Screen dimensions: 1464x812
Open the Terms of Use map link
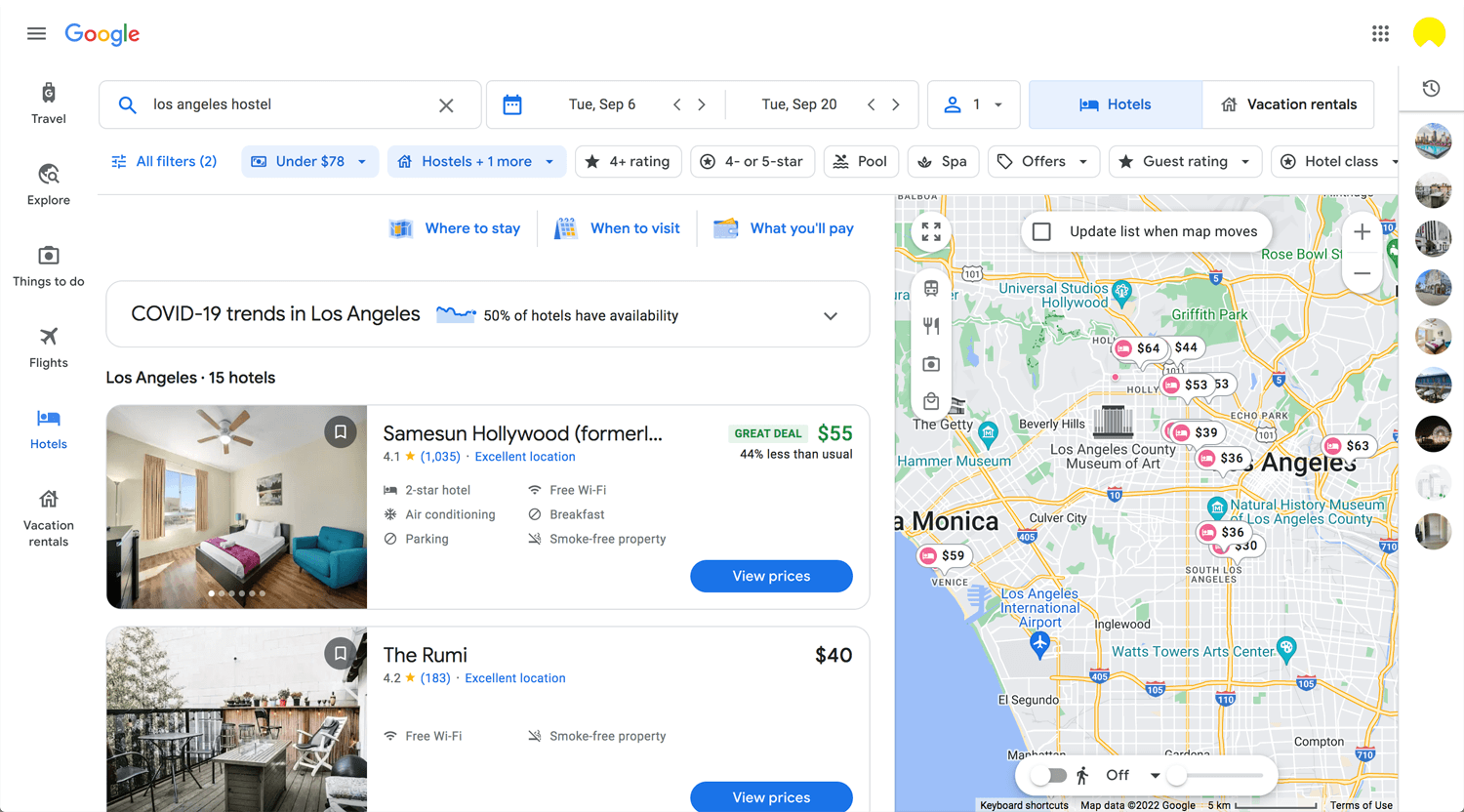[1361, 805]
